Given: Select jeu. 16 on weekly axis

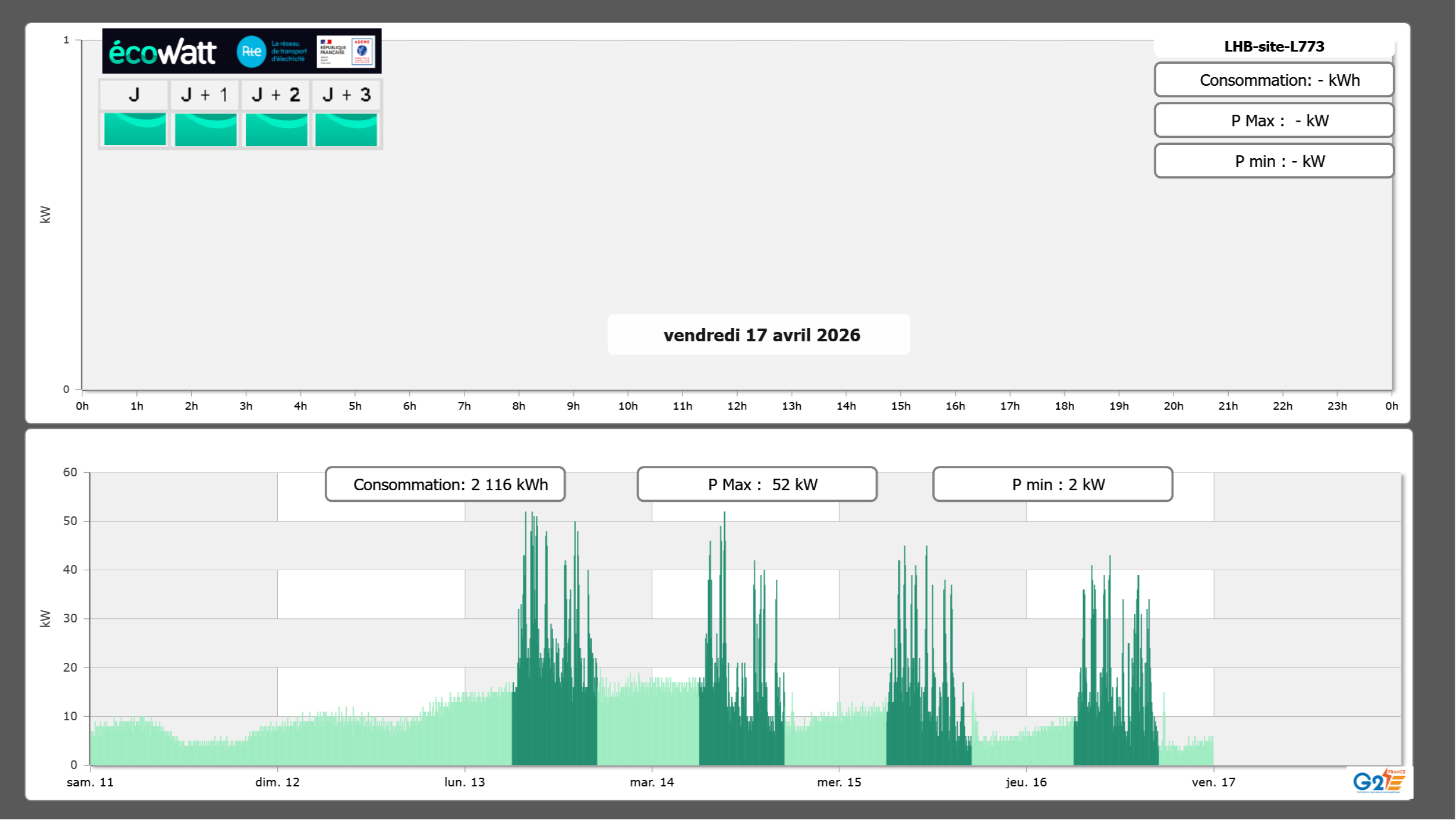Looking at the screenshot, I should pyautogui.click(x=1026, y=782).
